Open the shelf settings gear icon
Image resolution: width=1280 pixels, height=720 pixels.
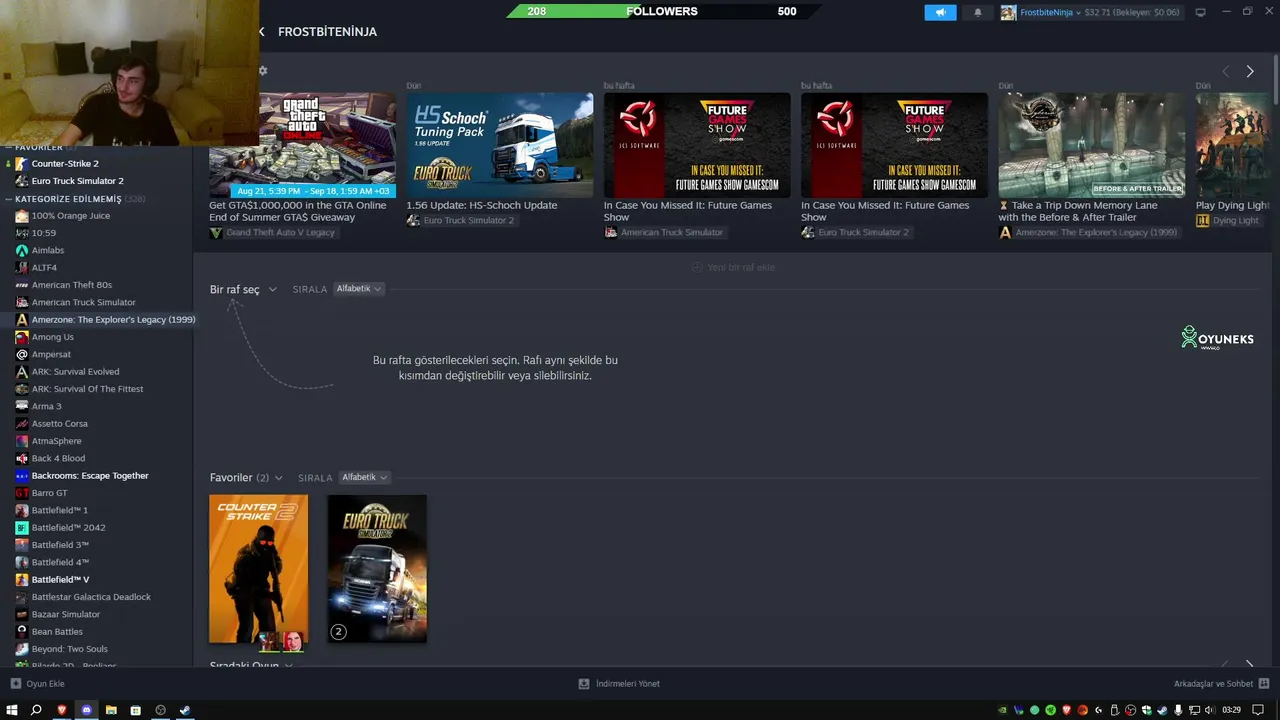[263, 71]
